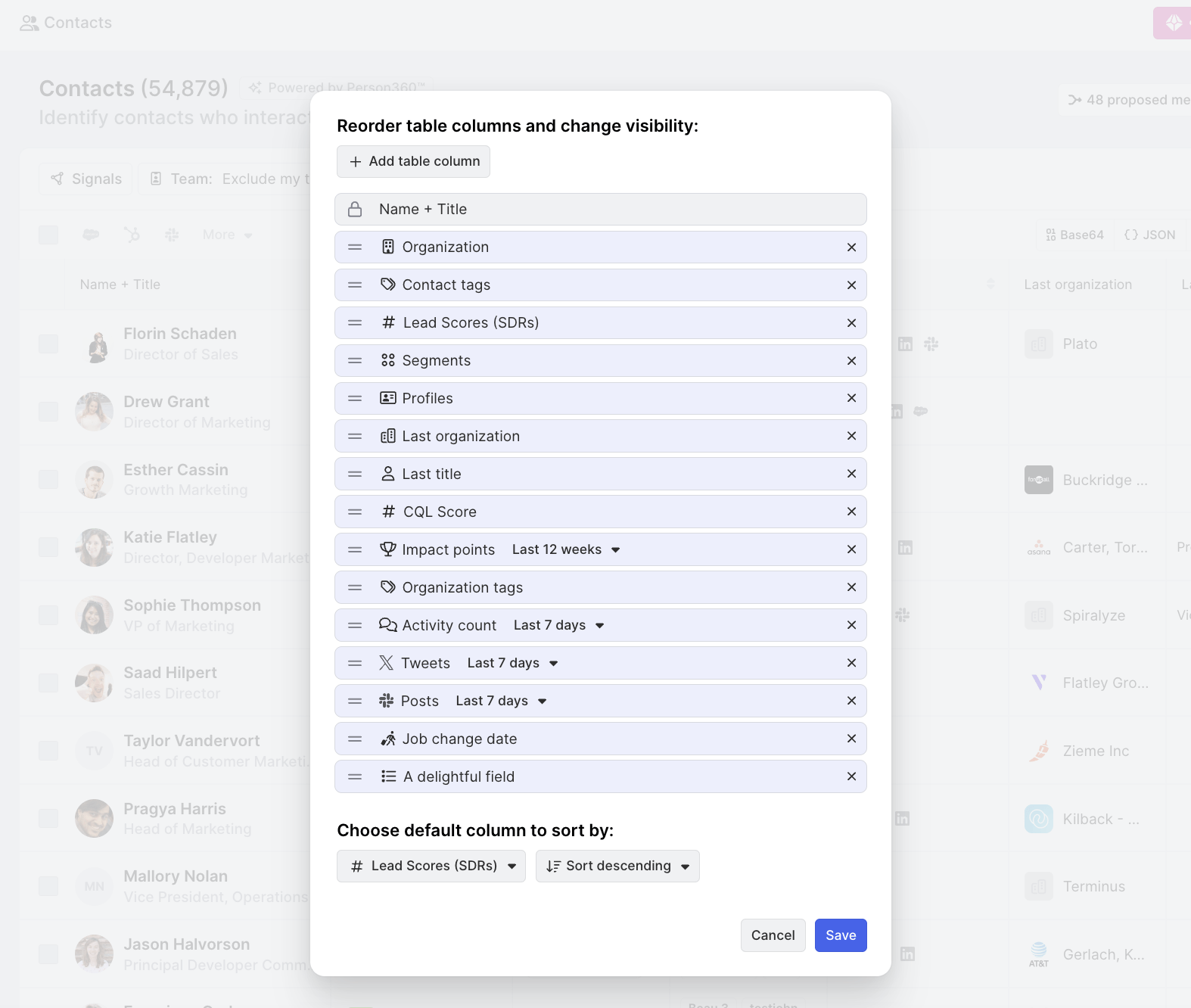The height and width of the screenshot is (1008, 1191).
Task: Open default sort column Lead Scores dropdown
Action: (x=431, y=866)
